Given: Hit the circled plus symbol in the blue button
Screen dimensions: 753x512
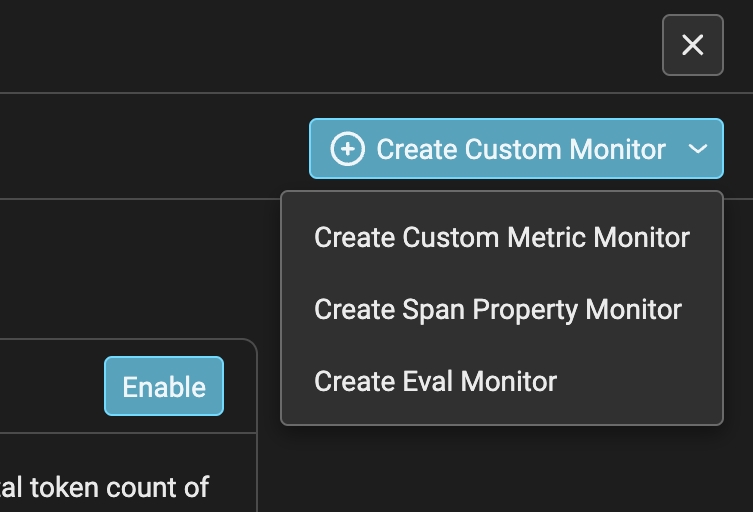Looking at the screenshot, I should click(x=347, y=150).
